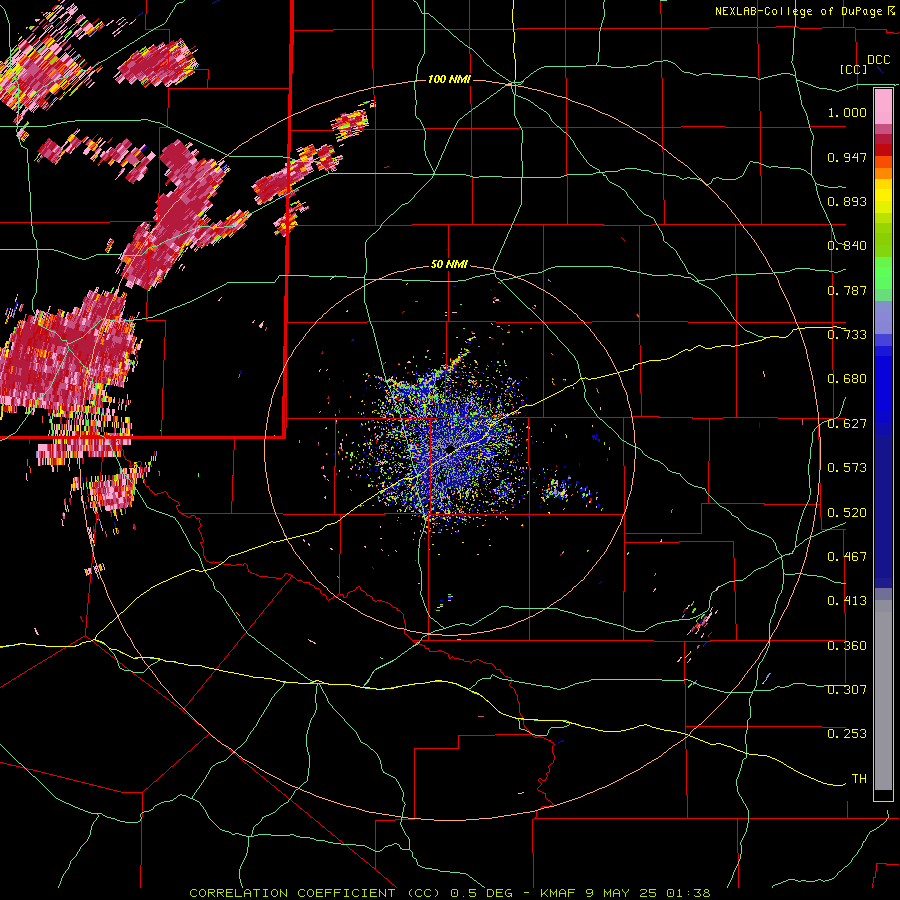900x900 pixels.
Task: Select the 0.893 scale value
Action: pyautogui.click(x=847, y=201)
